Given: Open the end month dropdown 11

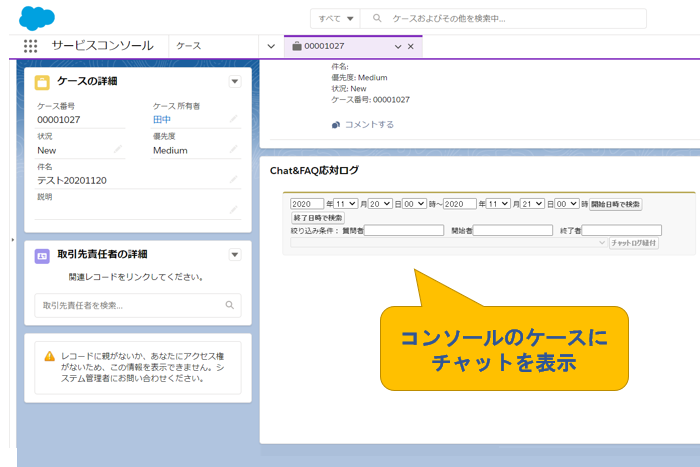Looking at the screenshot, I should (498, 204).
